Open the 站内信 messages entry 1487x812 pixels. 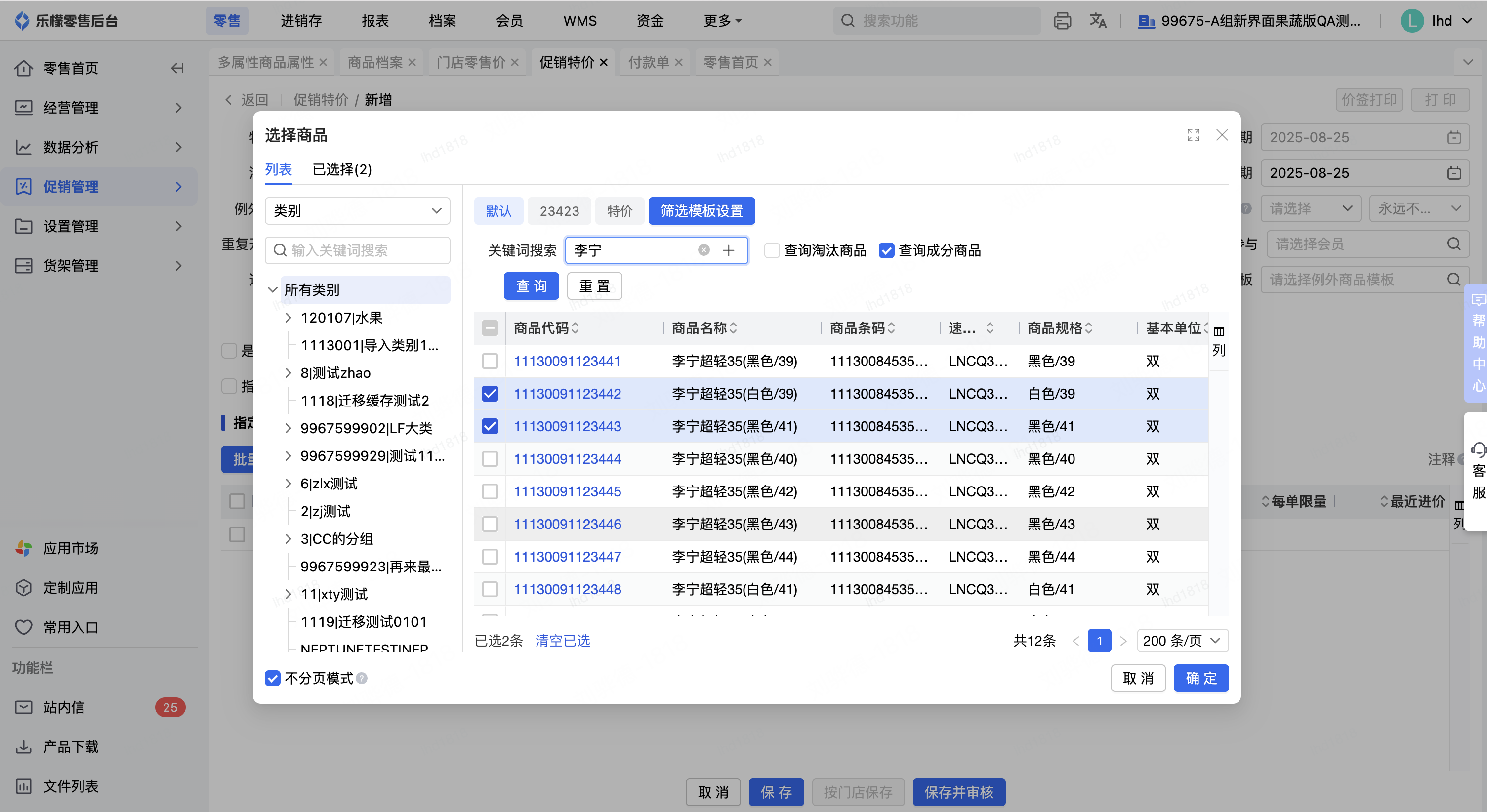(65, 707)
